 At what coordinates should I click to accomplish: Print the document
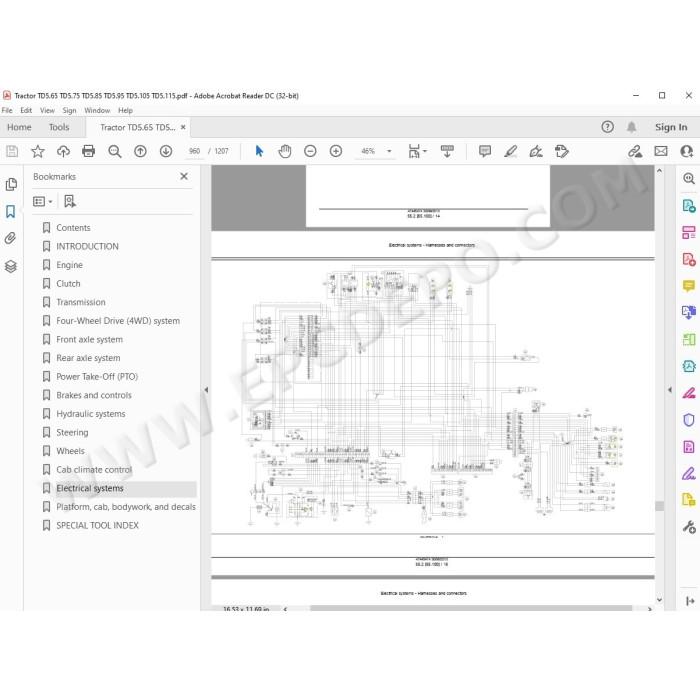(x=88, y=151)
